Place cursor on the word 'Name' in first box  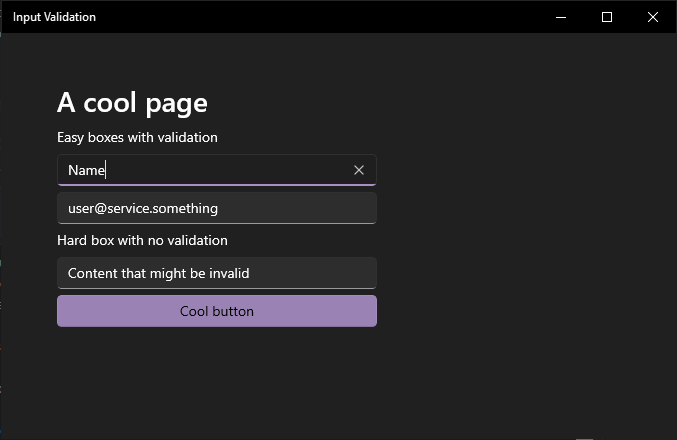[86, 170]
